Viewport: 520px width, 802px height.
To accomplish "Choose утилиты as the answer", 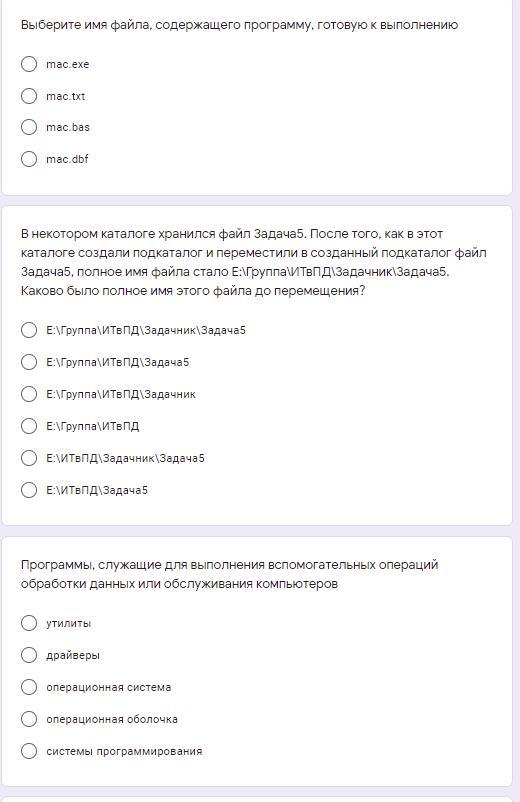I will (29, 623).
